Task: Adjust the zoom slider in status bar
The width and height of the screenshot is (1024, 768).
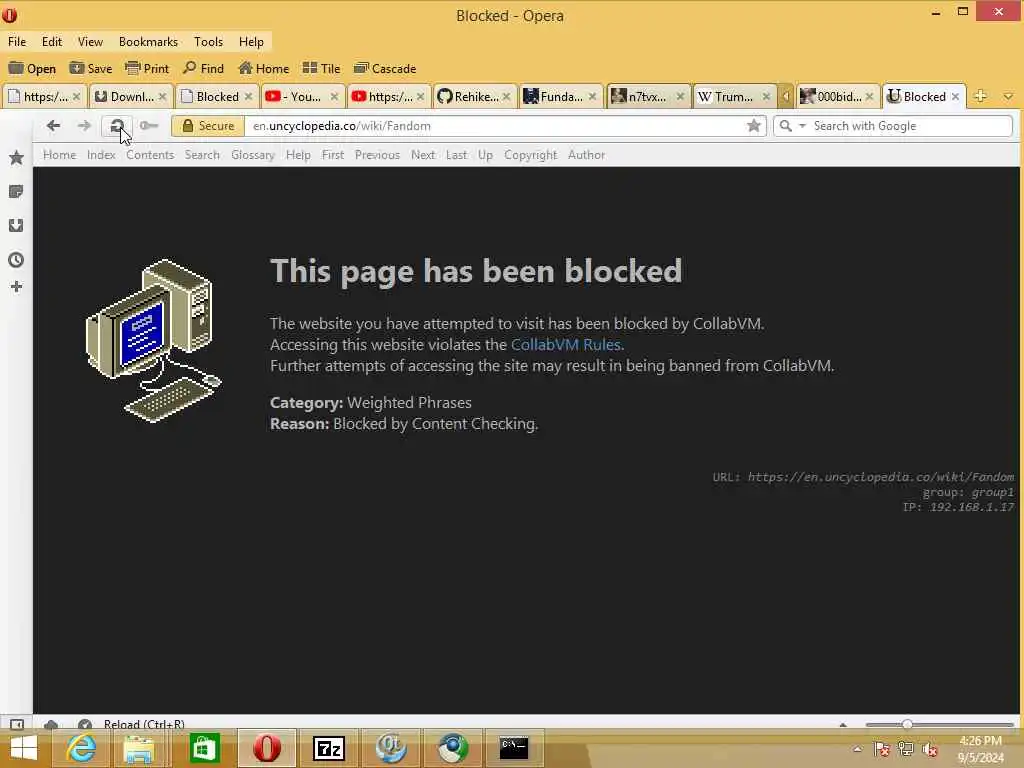Action: click(906, 724)
